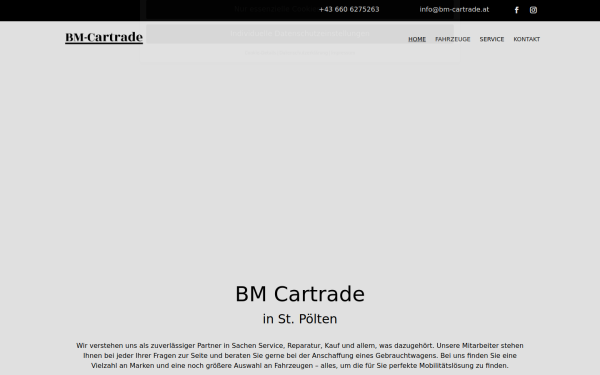Go to the HOME menu item

[x=417, y=39]
